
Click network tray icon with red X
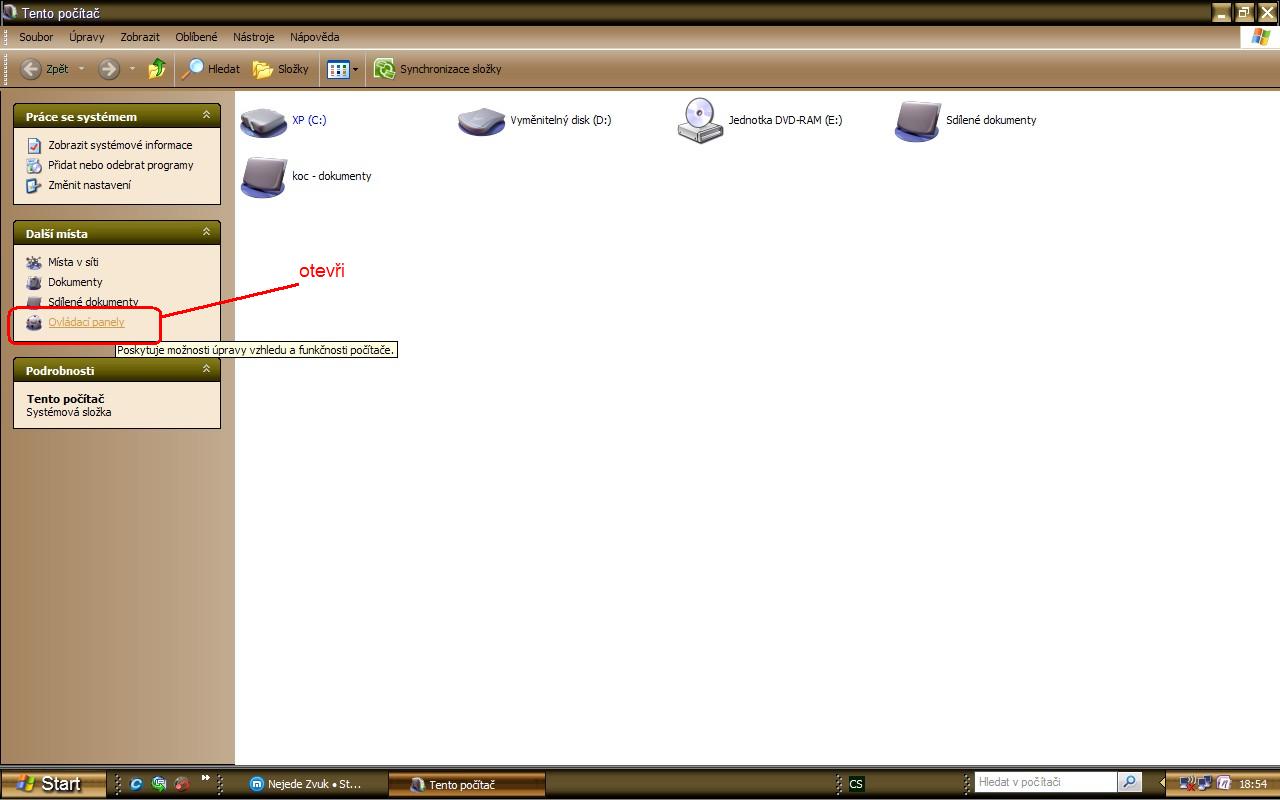tap(1187, 784)
